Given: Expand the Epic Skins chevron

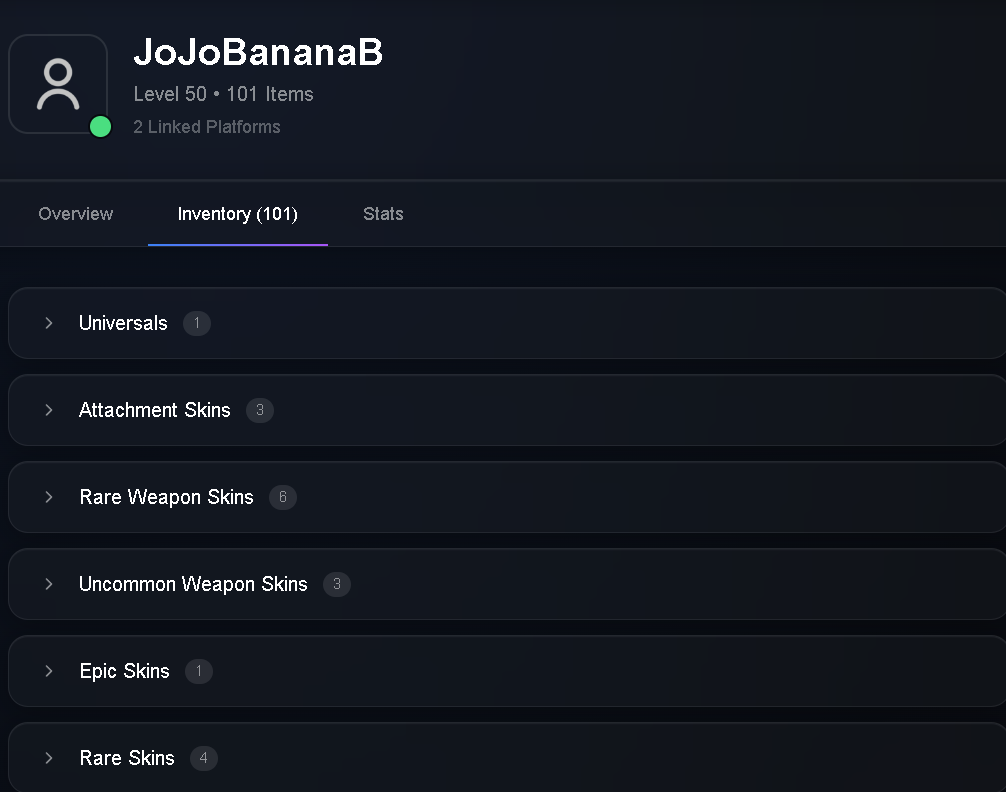Looking at the screenshot, I should click(49, 671).
